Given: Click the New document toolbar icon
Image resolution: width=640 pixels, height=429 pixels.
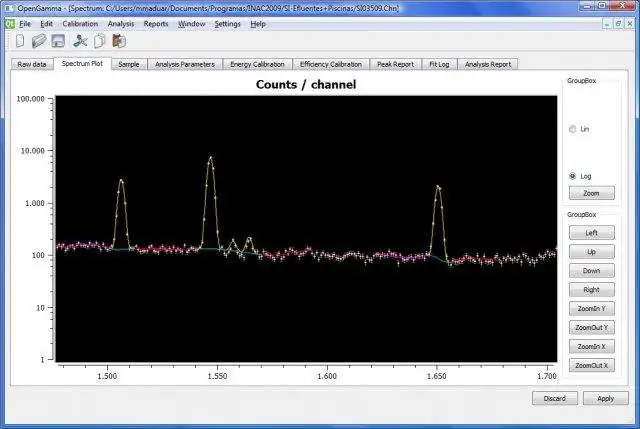Looking at the screenshot, I should tap(20, 41).
